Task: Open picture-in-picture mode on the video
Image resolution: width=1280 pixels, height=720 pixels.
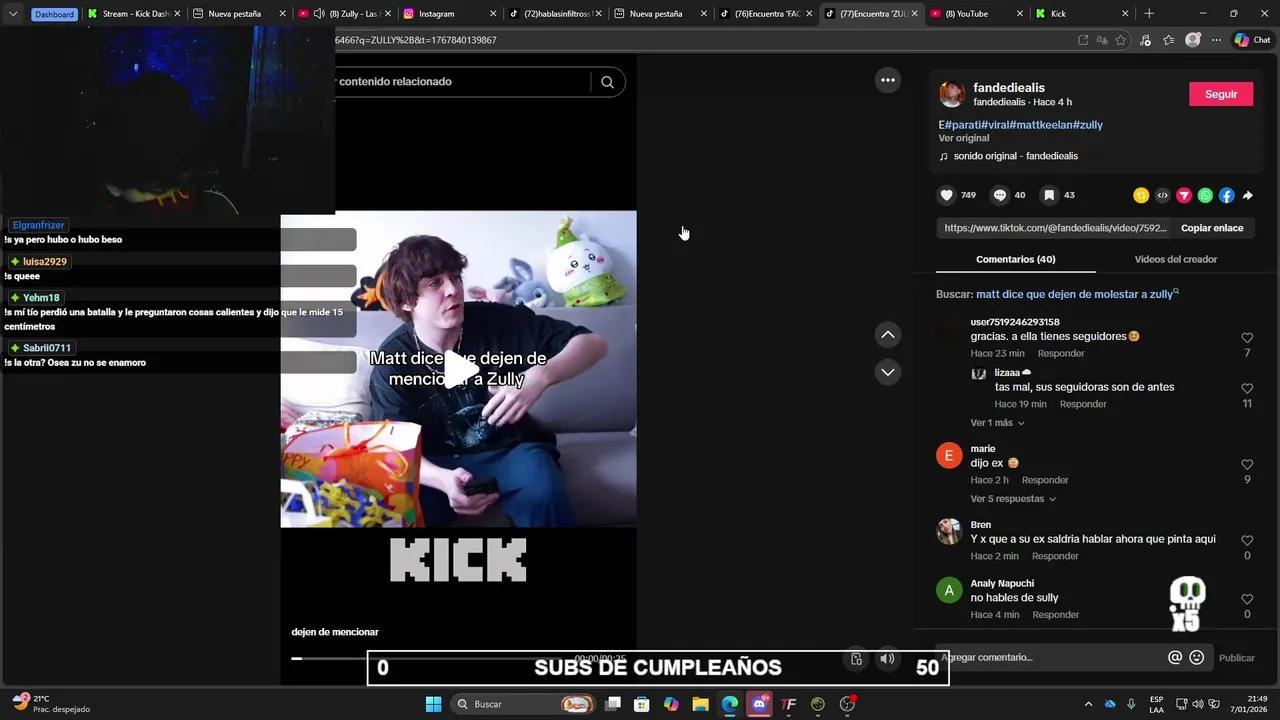Action: coord(856,659)
